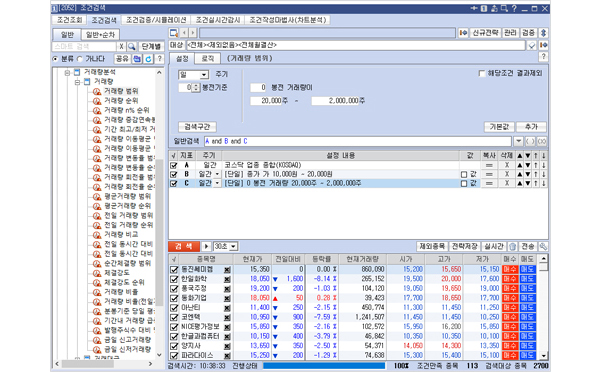This screenshot has width=602, height=372.
Task: Click trash icon next to 실시간
Action: pyautogui.click(x=513, y=246)
